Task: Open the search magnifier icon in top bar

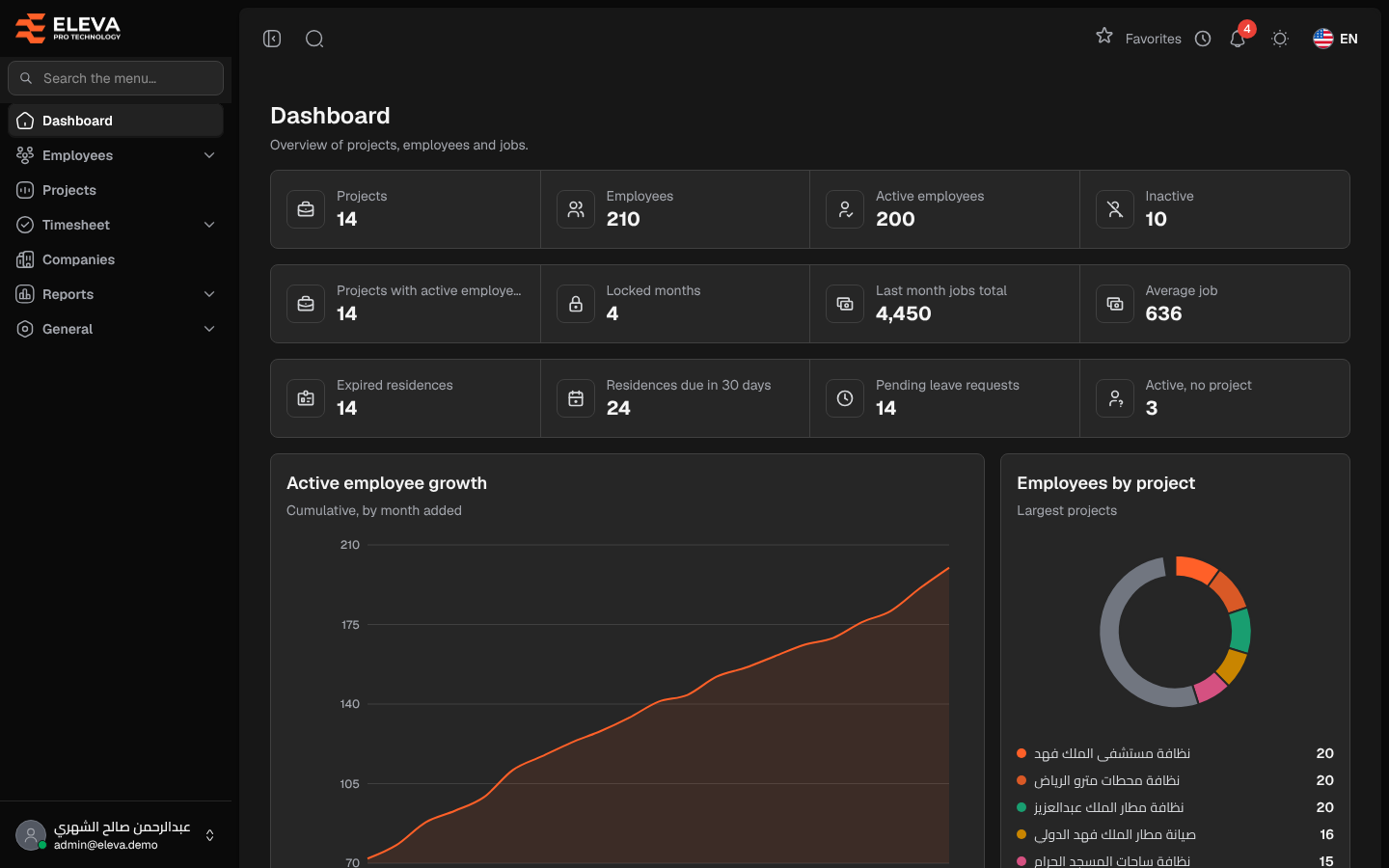Action: pos(314,39)
